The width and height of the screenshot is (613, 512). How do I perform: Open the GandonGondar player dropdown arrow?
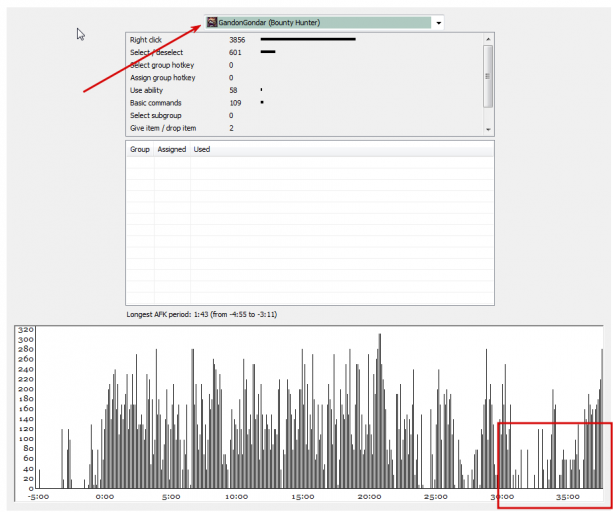(438, 23)
